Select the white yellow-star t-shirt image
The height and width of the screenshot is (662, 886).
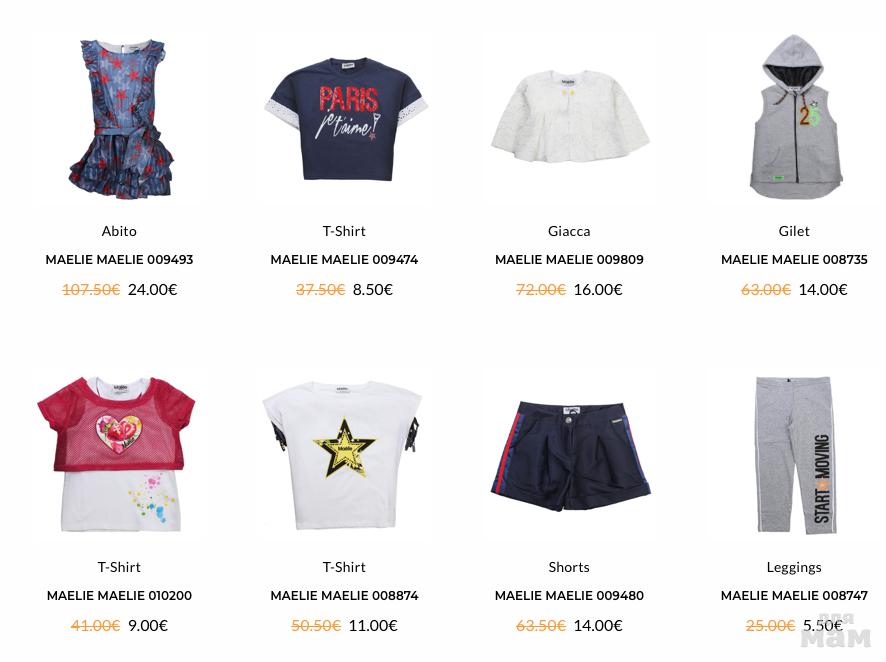coord(342,455)
